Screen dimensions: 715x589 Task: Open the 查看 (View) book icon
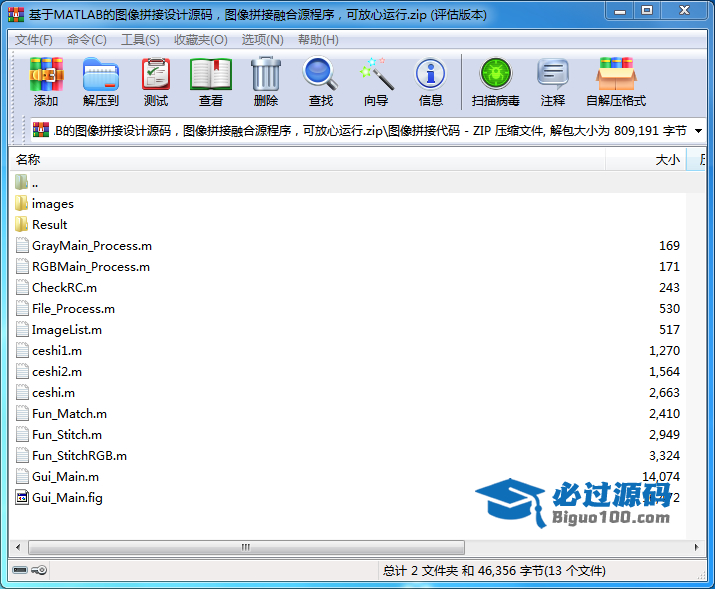211,74
